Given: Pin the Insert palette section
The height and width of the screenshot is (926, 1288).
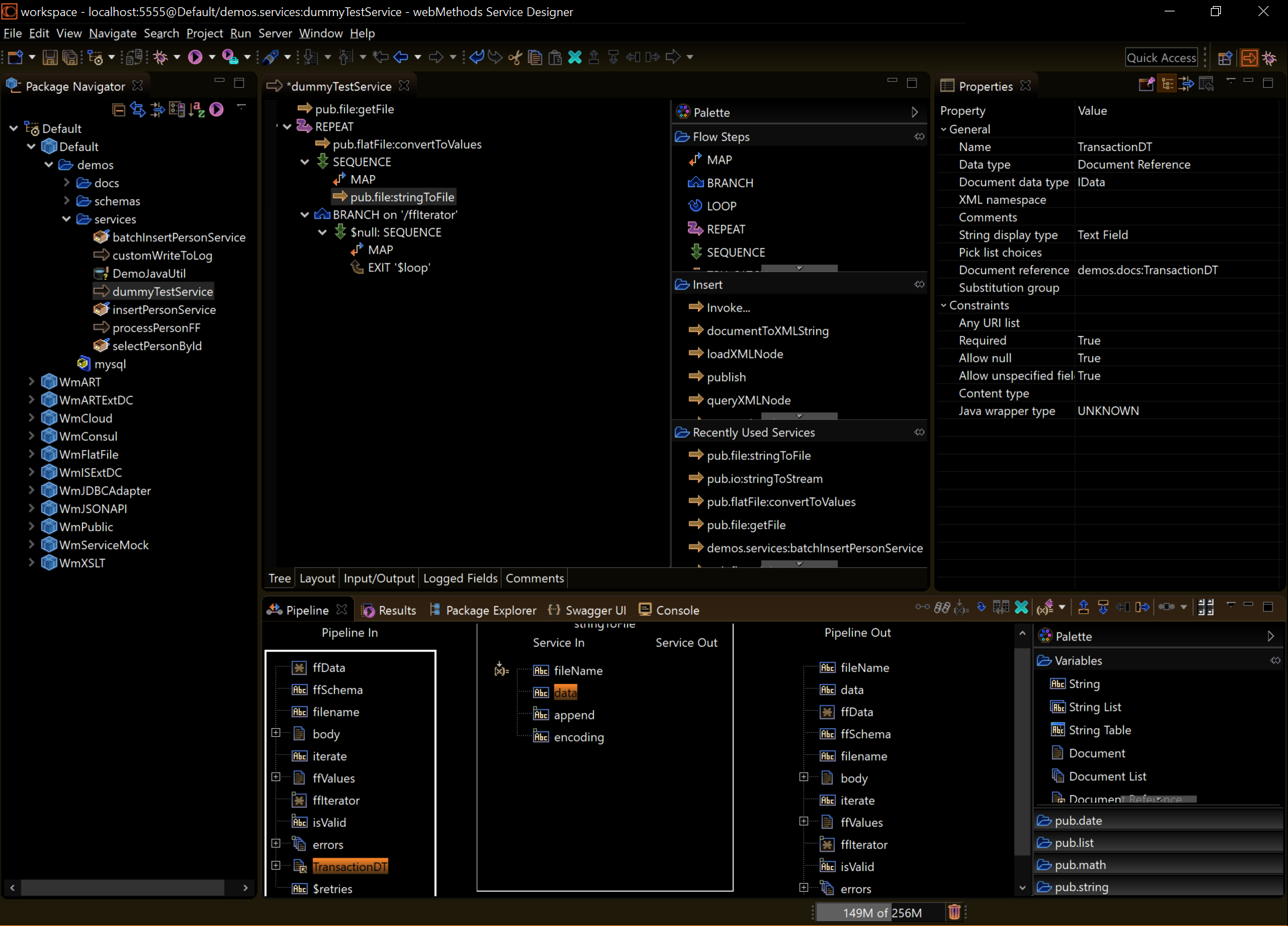Looking at the screenshot, I should point(919,284).
